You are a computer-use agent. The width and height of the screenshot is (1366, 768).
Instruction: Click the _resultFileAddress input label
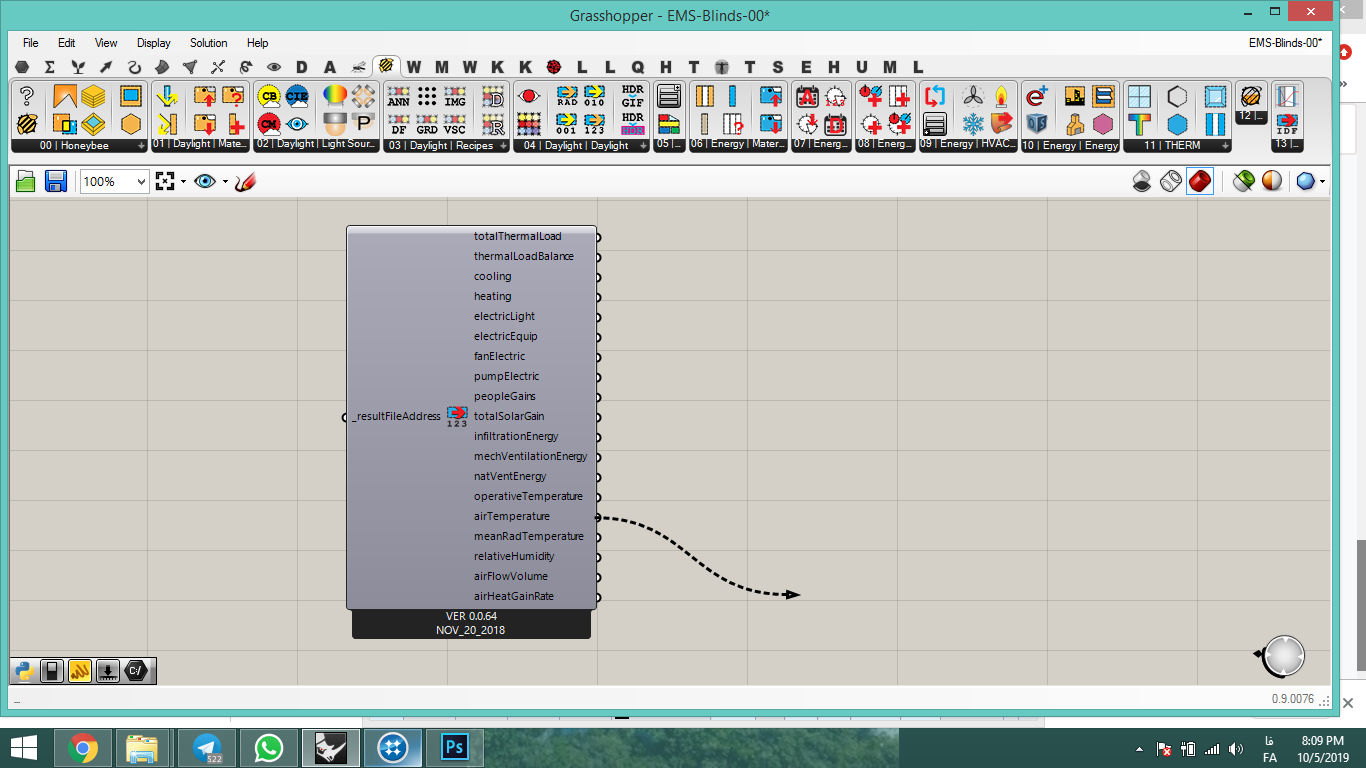397,416
